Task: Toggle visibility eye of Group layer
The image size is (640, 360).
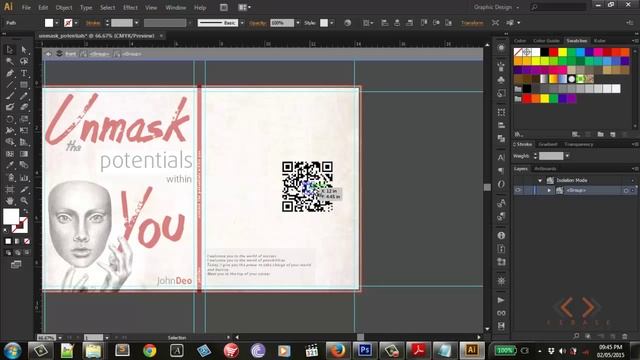Action: click(518, 190)
